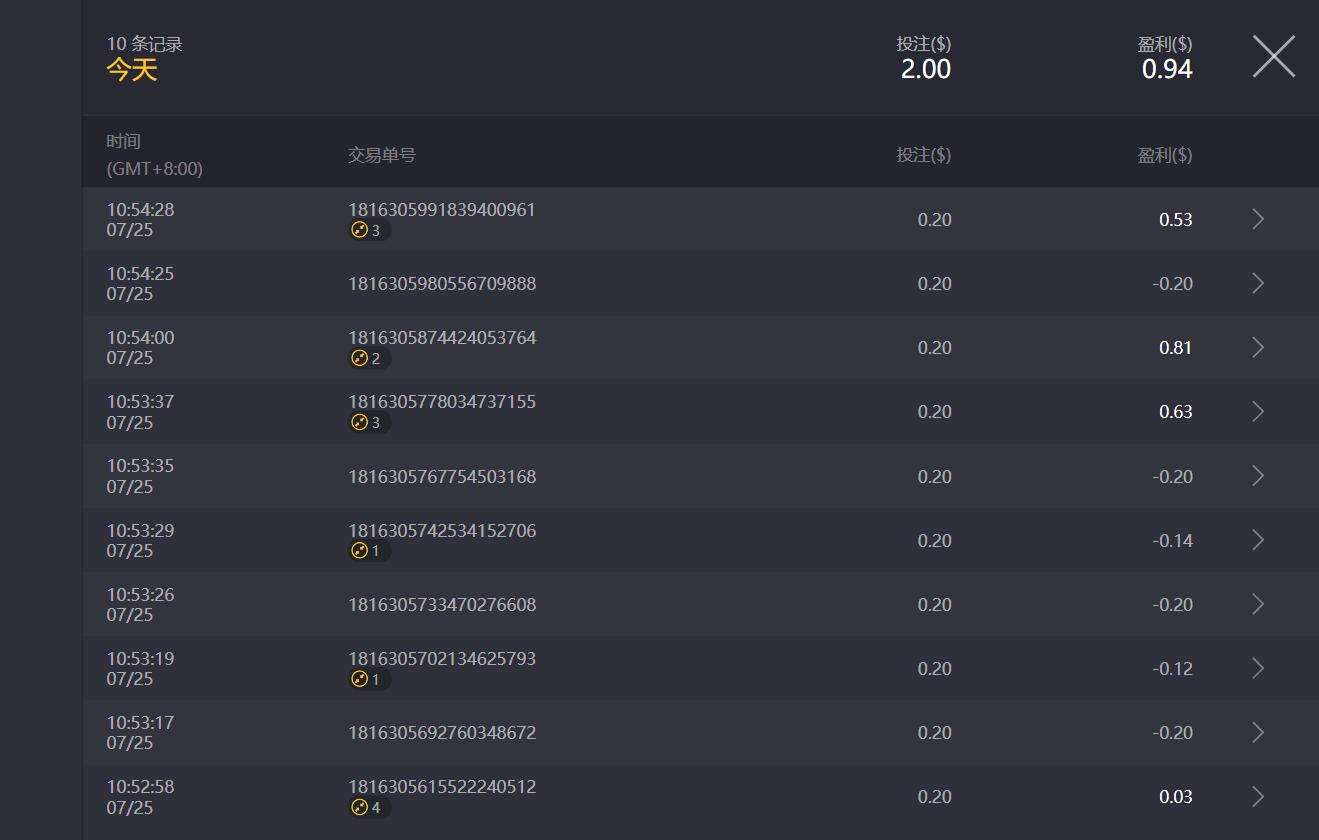This screenshot has width=1319, height=840.
Task: Open arrow for the 10:53:26 record
Action: coord(1258,604)
